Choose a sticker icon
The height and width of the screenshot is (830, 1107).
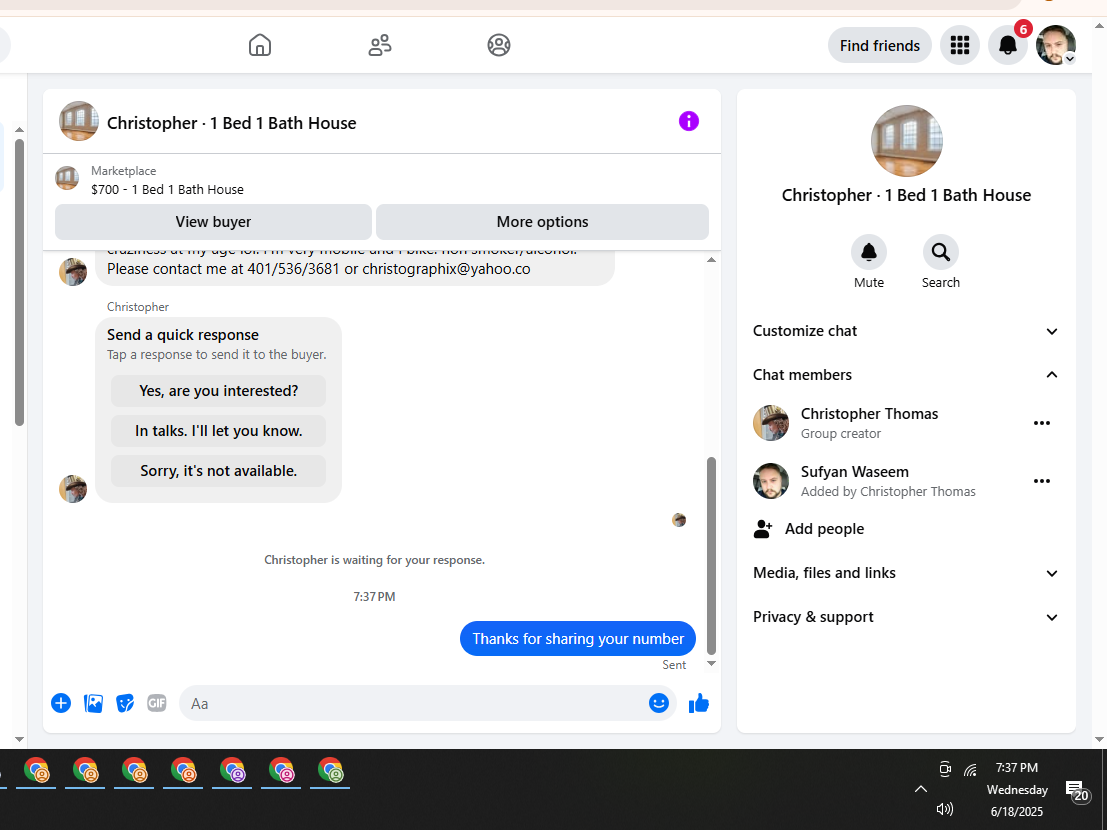pyautogui.click(x=125, y=703)
